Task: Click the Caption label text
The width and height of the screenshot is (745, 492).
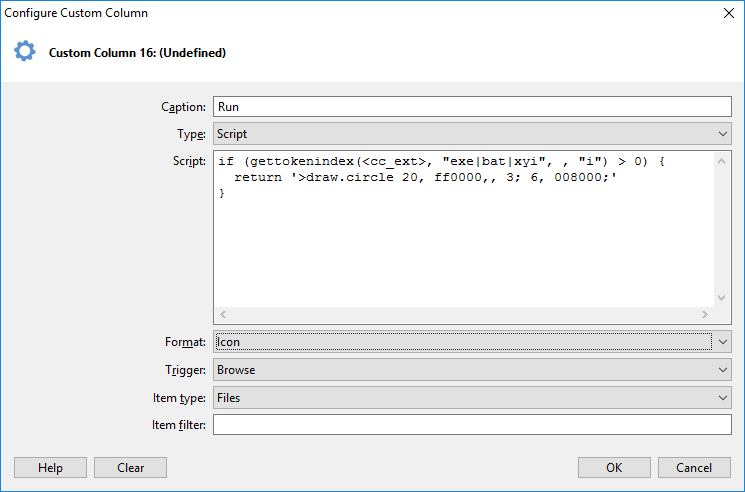Action: click(183, 107)
